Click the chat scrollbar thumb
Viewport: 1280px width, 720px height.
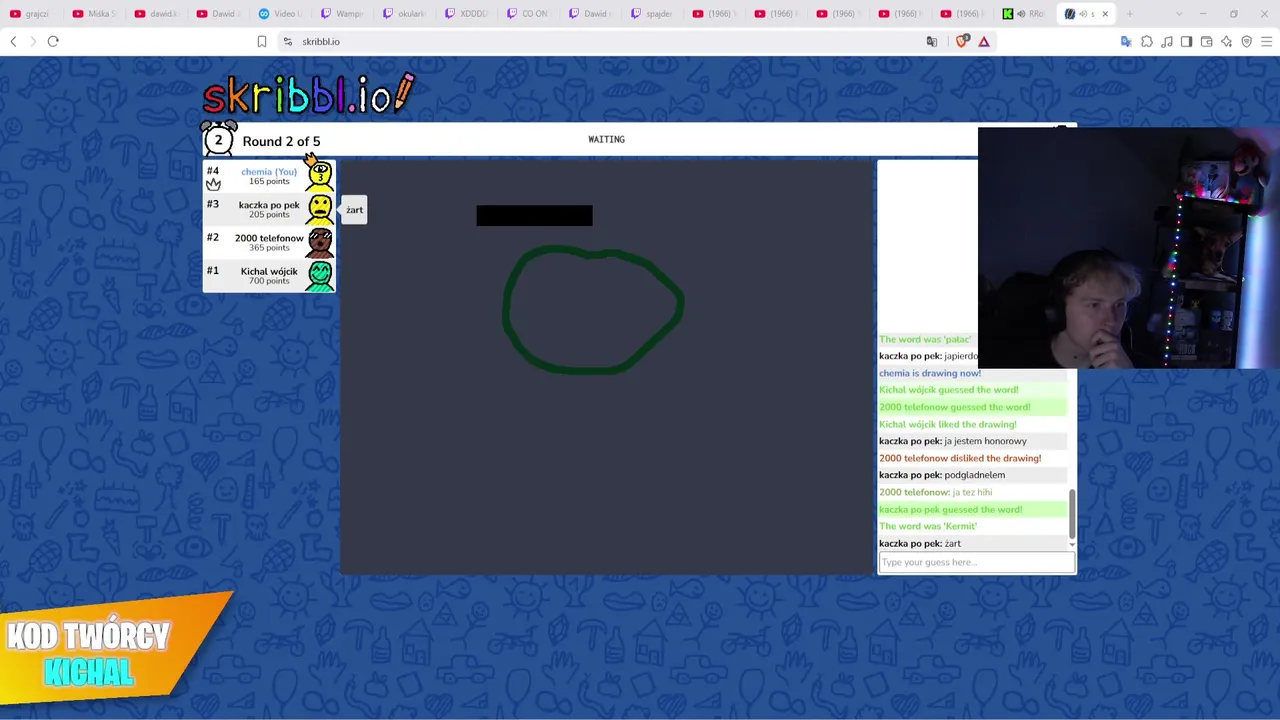(x=1072, y=513)
